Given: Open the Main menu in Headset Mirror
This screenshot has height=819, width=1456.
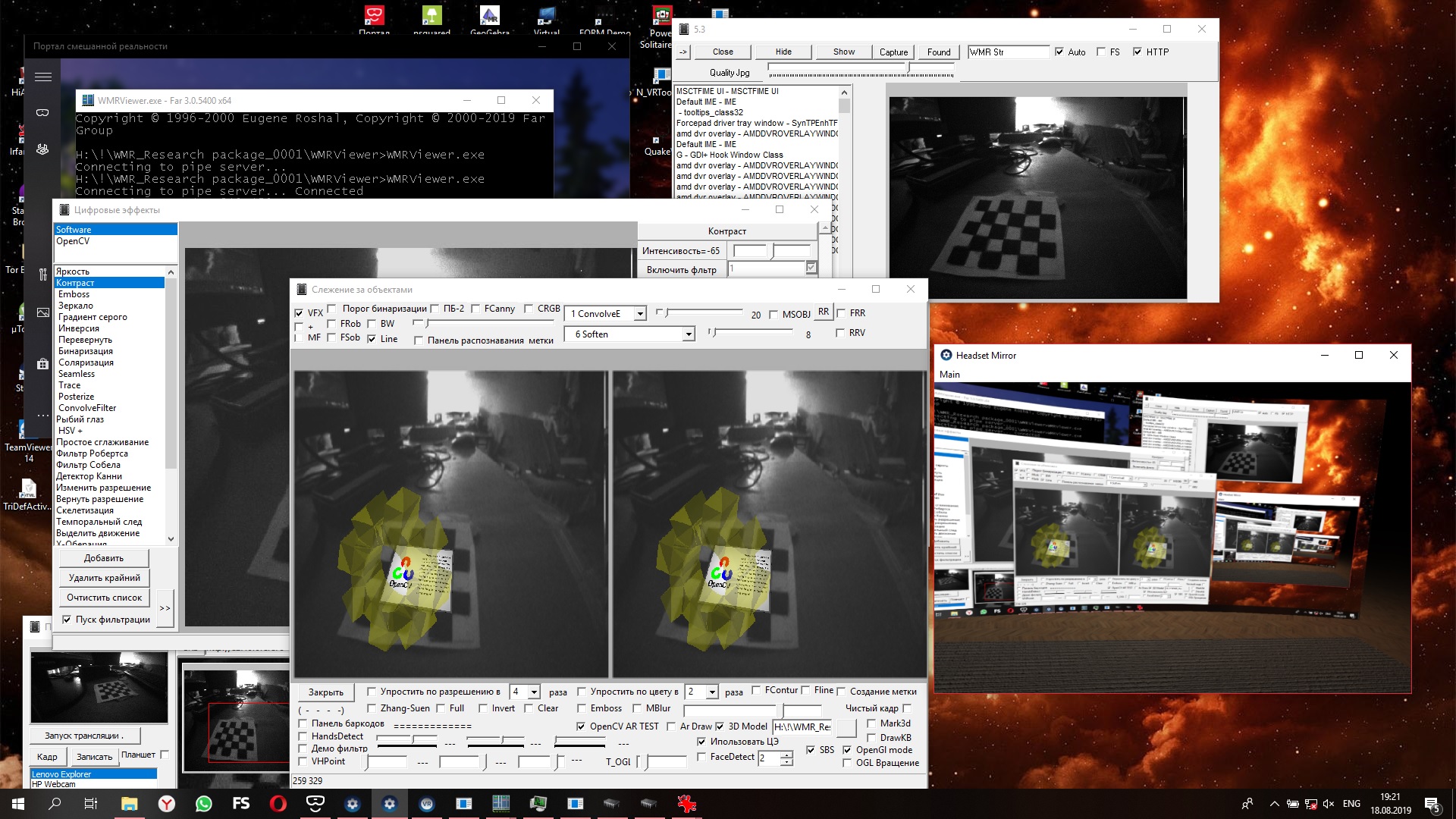Looking at the screenshot, I should point(949,375).
